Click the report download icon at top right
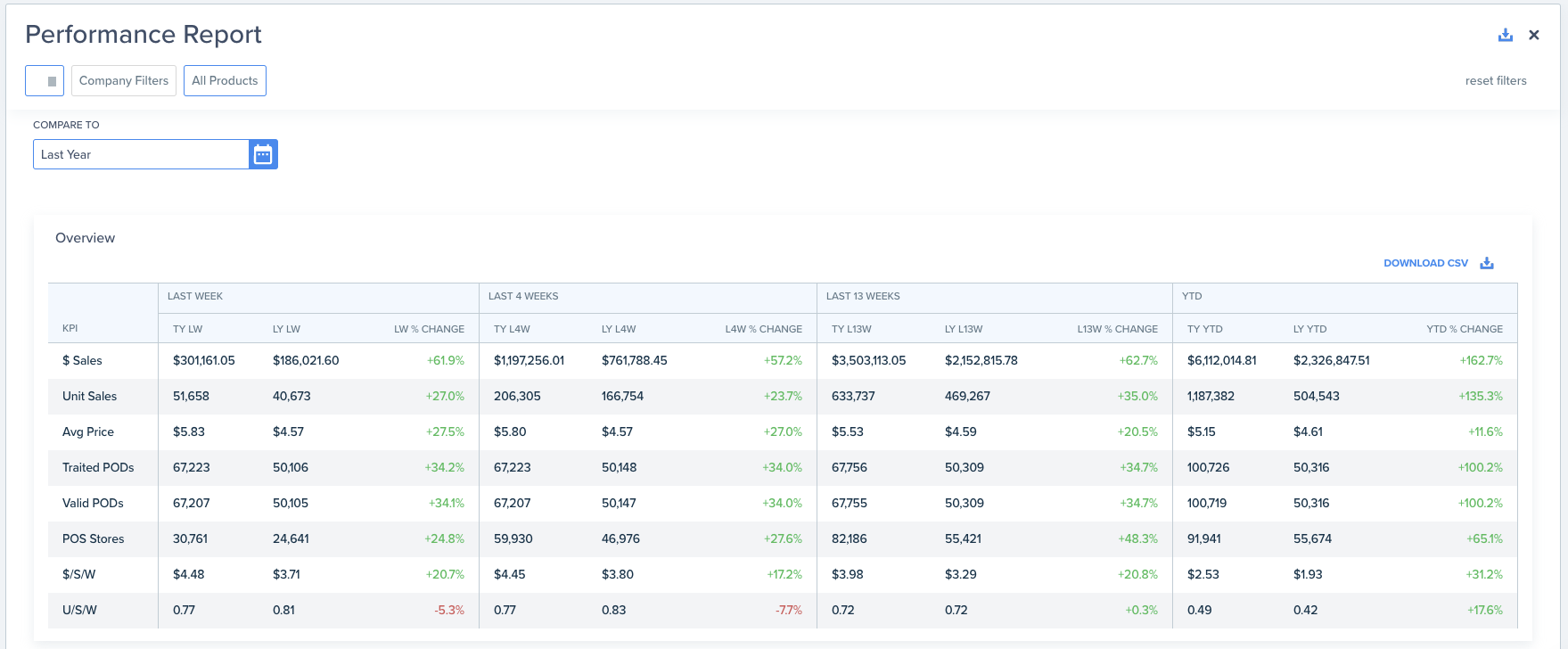 coord(1506,35)
